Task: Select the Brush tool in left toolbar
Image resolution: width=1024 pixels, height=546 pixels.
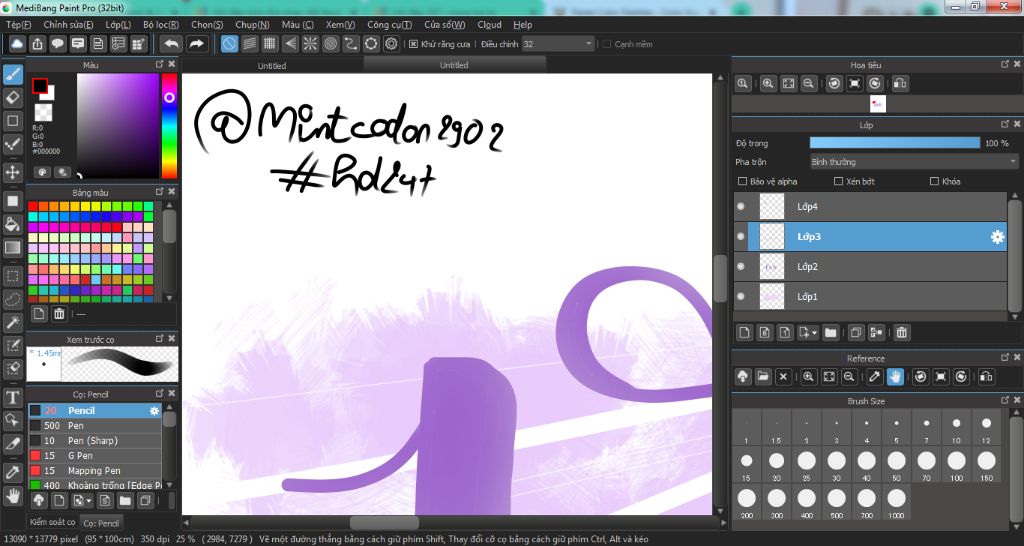Action: [x=12, y=75]
